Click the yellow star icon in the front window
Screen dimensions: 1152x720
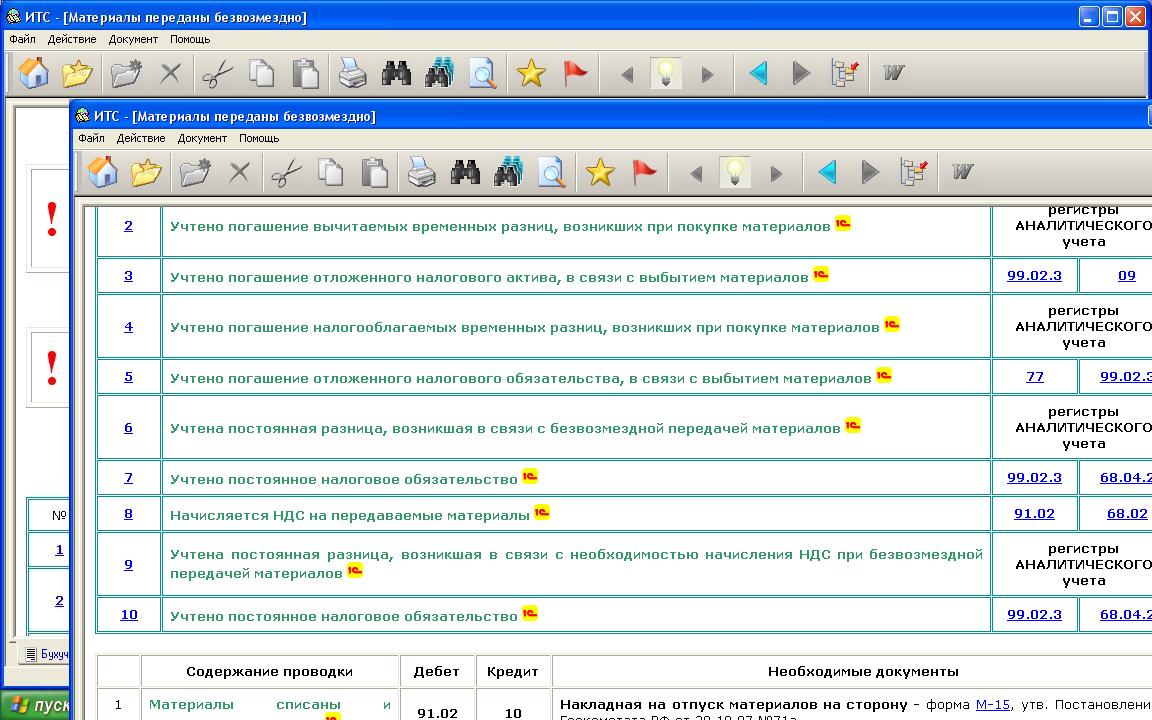(599, 172)
